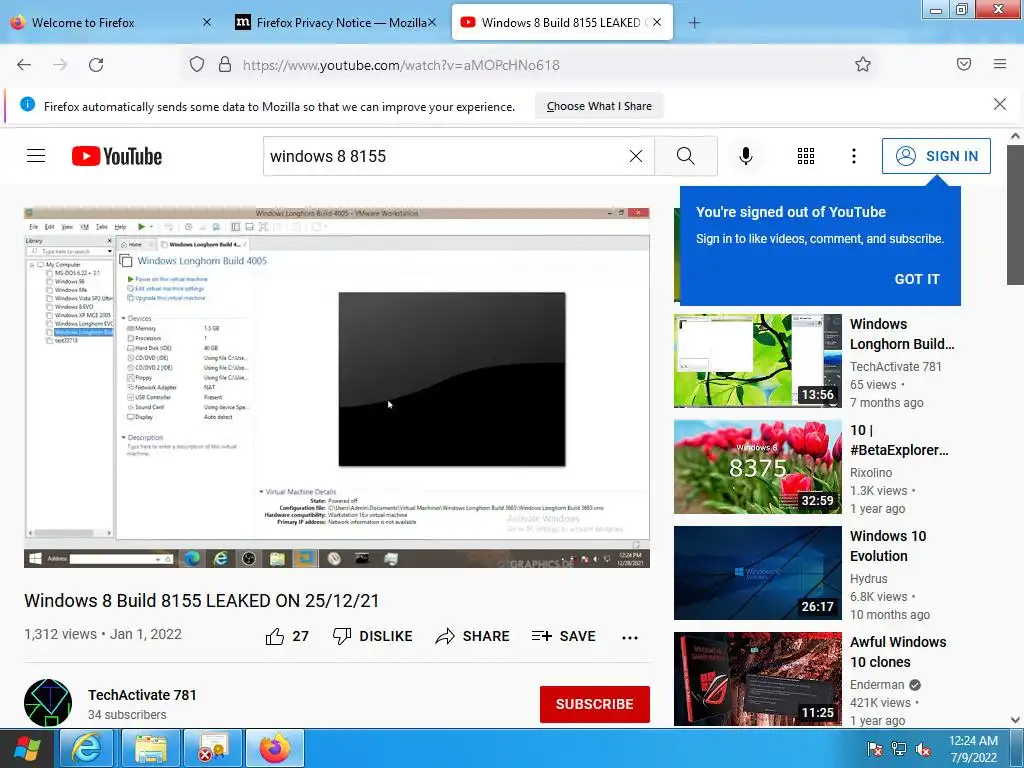1024x768 pixels.
Task: Open the Windows Longhorn Build thumbnail
Action: [758, 360]
